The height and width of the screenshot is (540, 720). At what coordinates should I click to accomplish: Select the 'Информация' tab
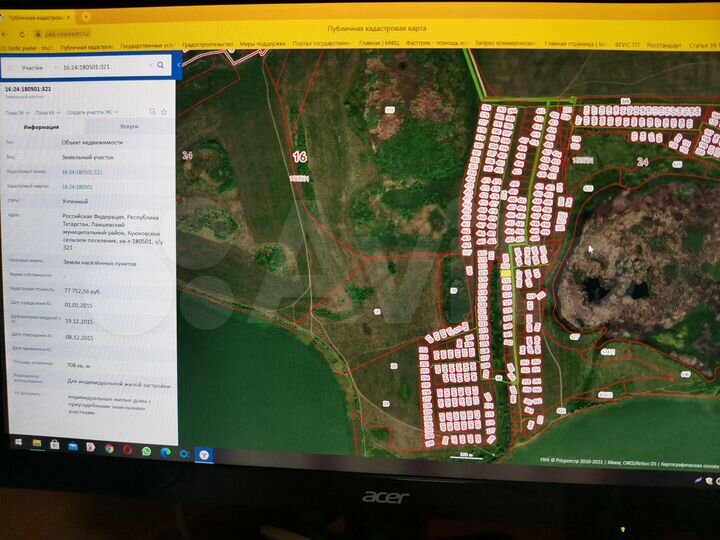pos(42,127)
